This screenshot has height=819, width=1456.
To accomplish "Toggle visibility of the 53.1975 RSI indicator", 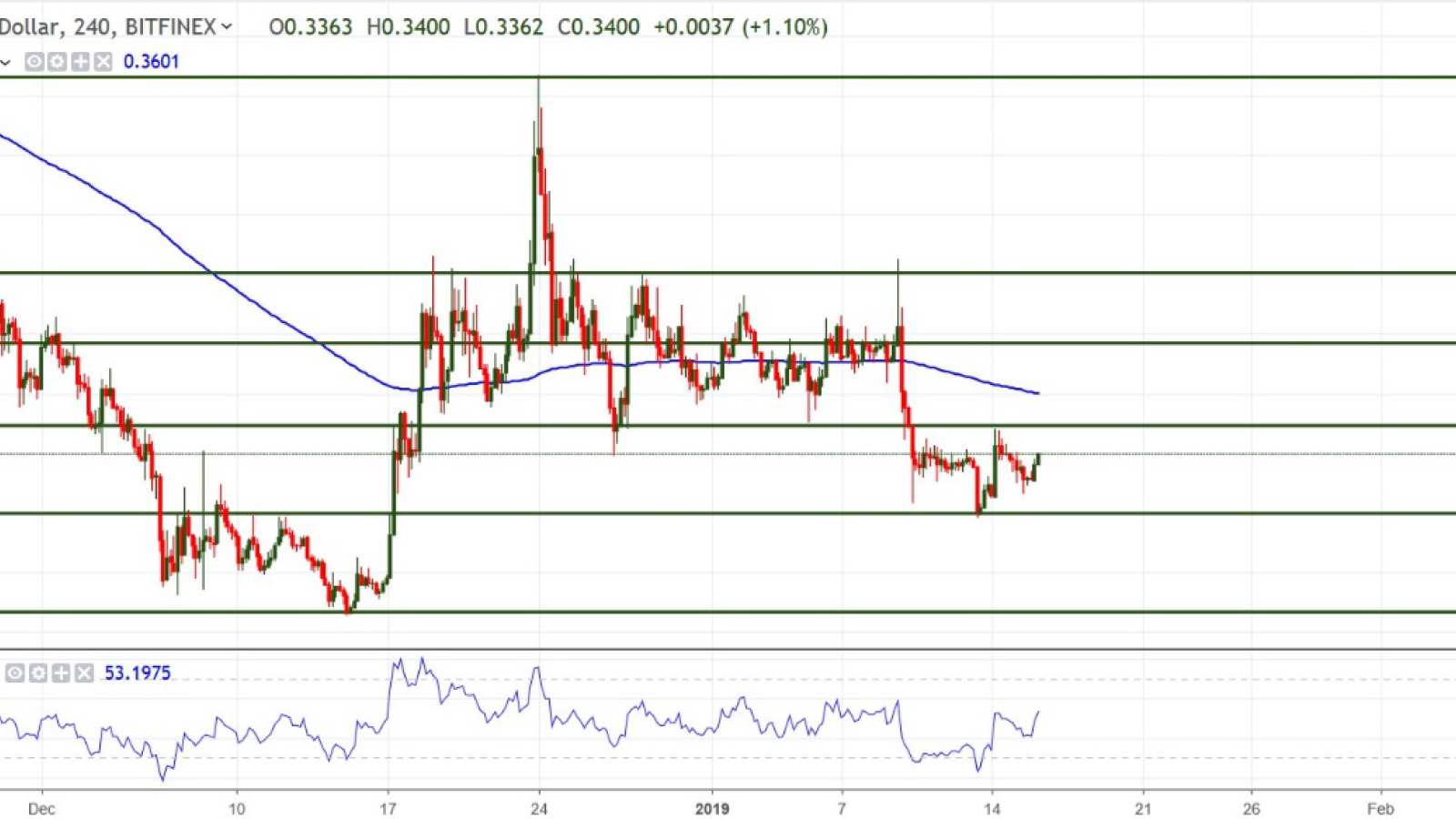I will point(15,673).
